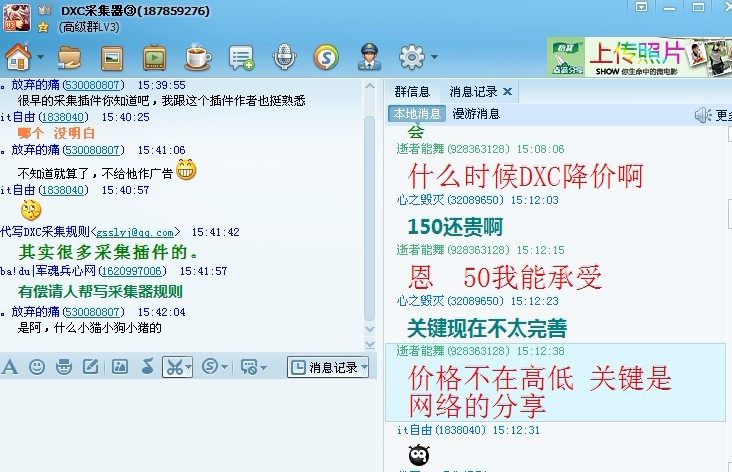This screenshot has height=472, width=732.
Task: Click the music note icon
Action: pos(147,367)
